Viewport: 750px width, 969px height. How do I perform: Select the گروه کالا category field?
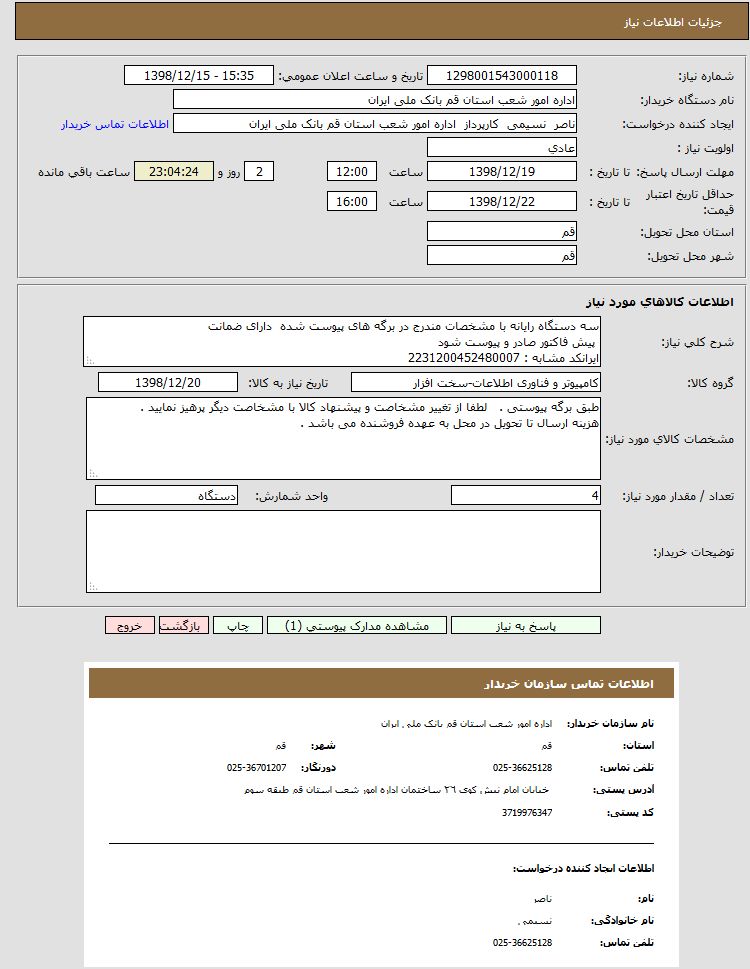[x=476, y=383]
